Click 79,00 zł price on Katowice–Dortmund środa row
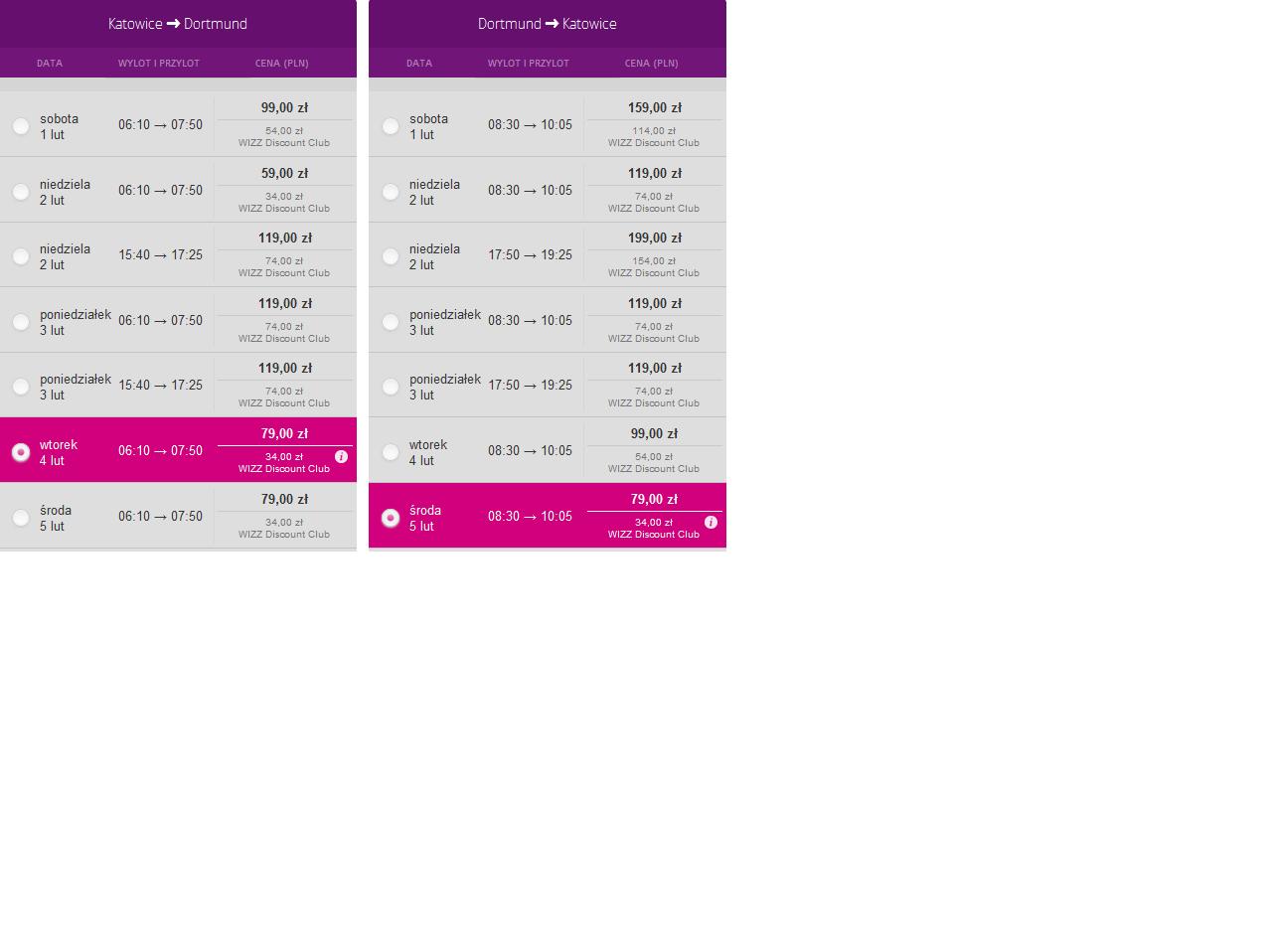Screen dimensions: 1269x952 click(x=284, y=499)
